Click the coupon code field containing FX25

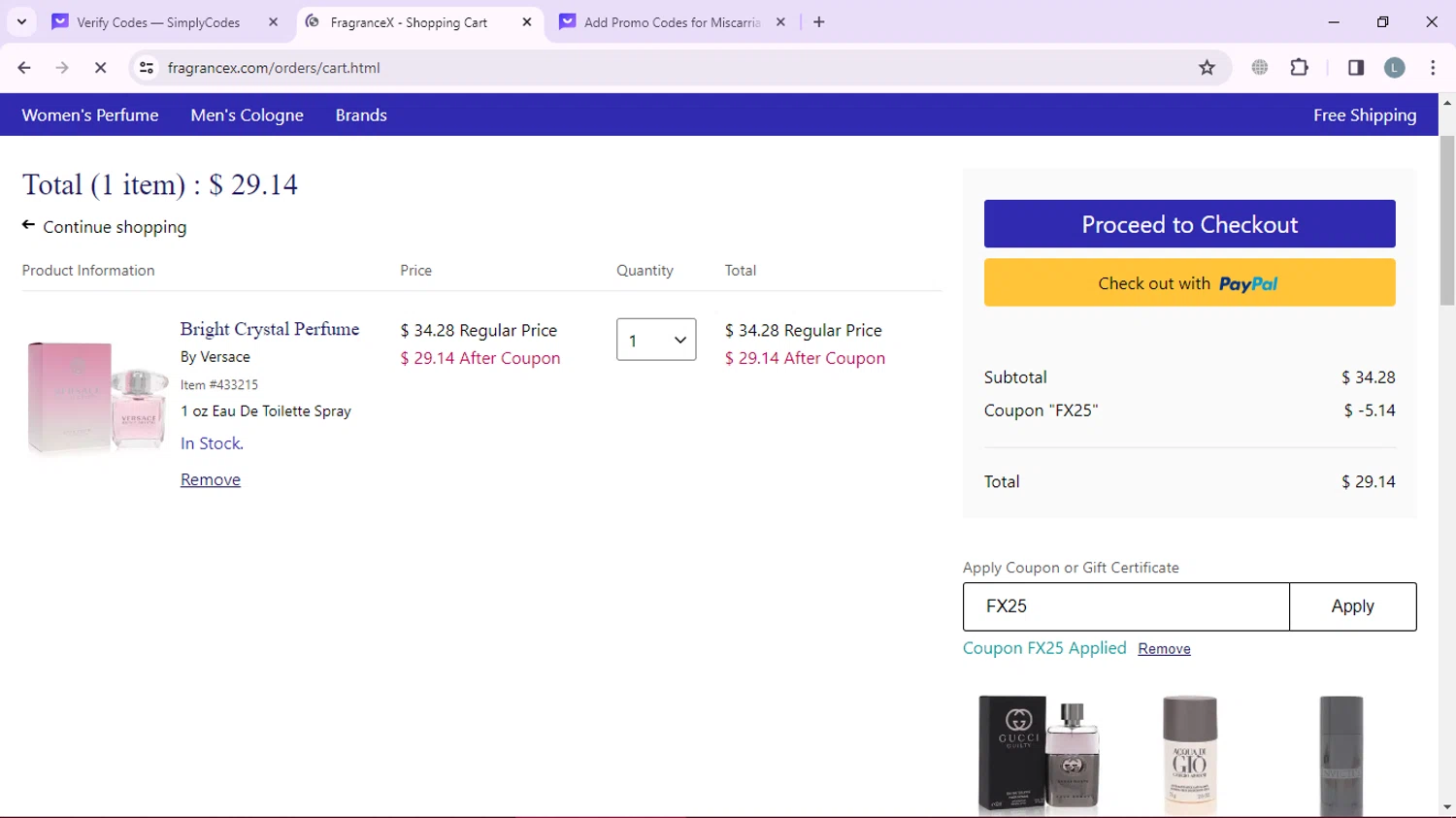[1126, 606]
